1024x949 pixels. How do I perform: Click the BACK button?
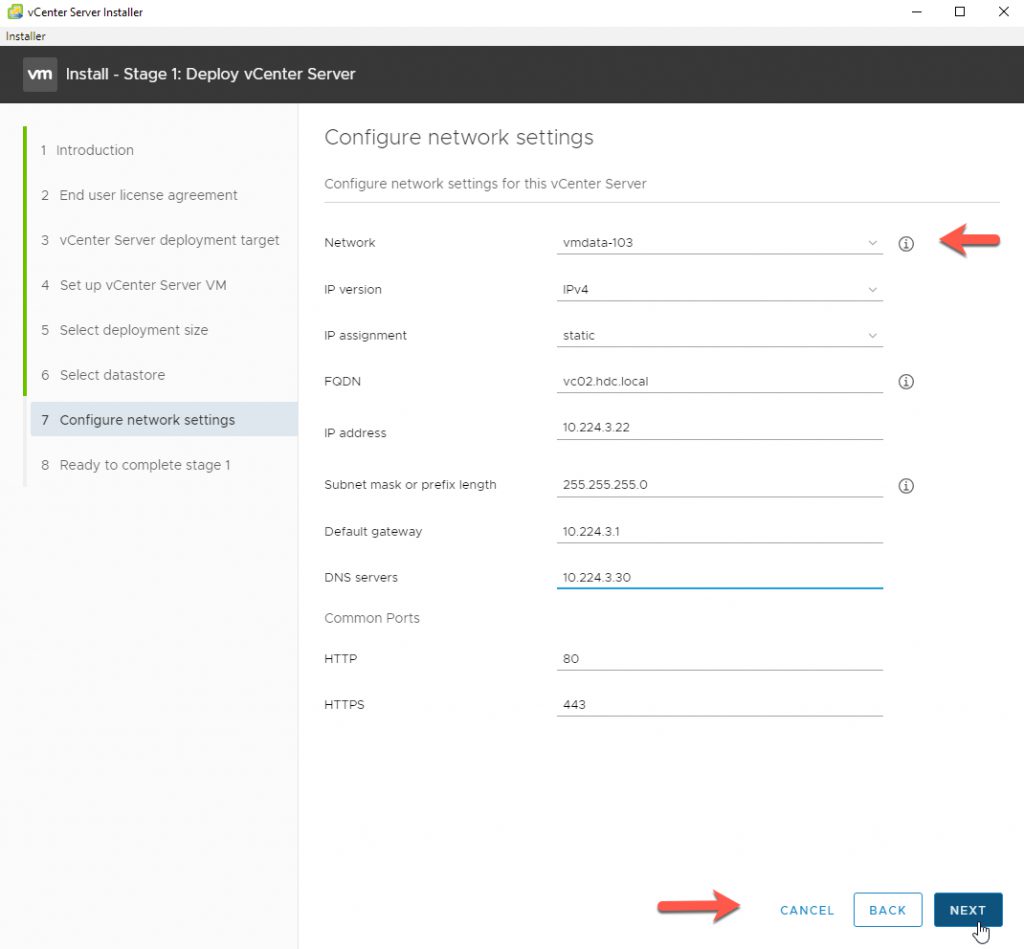888,910
